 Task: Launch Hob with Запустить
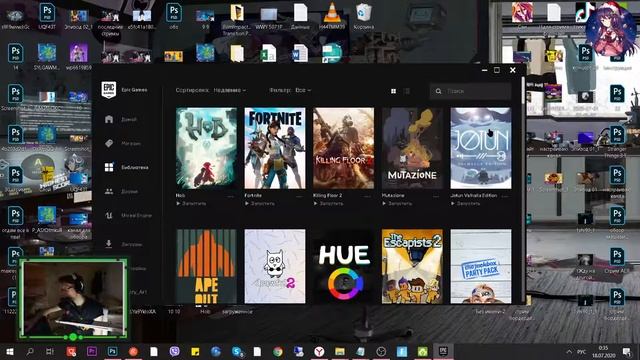click(x=191, y=203)
